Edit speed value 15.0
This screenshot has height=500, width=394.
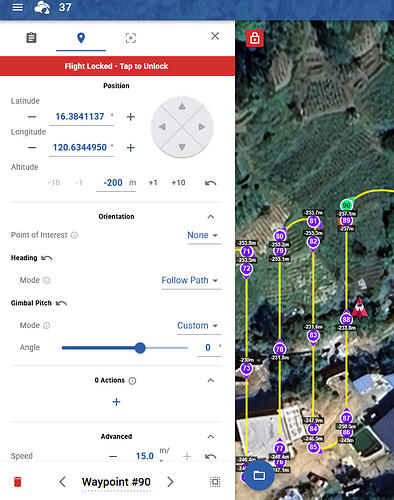point(145,456)
